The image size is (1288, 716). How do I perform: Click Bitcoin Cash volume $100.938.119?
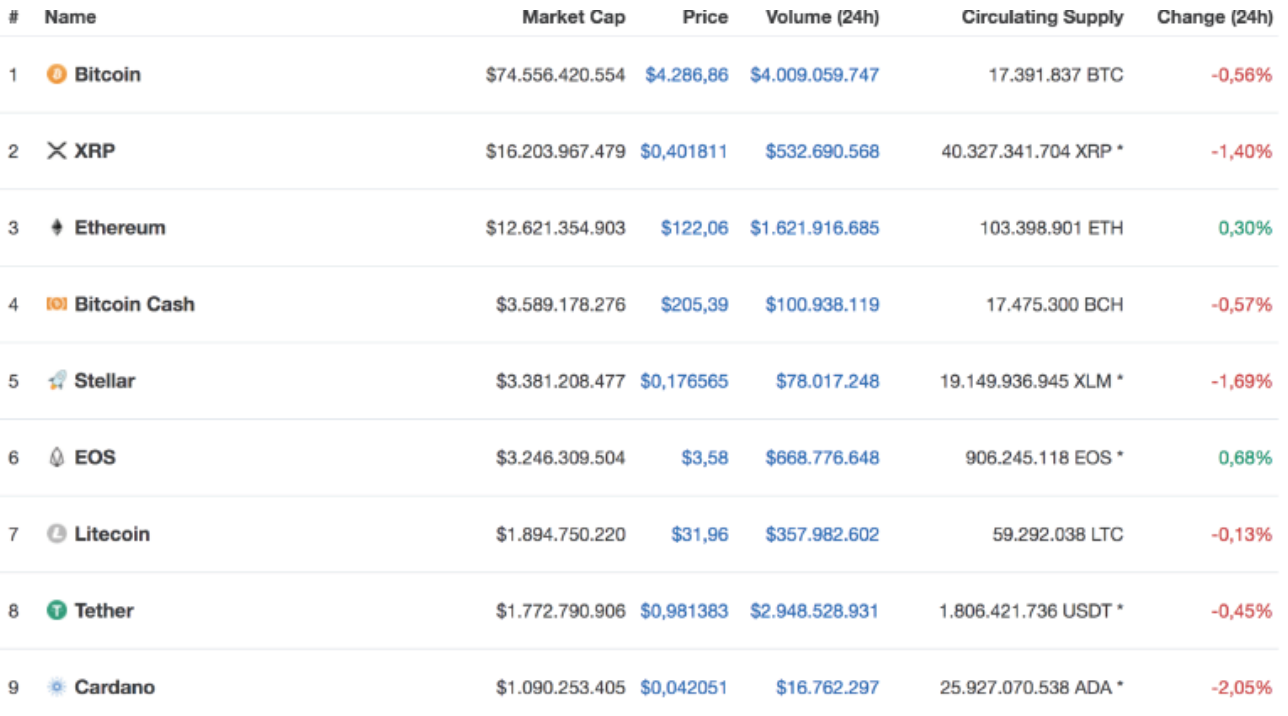tap(822, 304)
